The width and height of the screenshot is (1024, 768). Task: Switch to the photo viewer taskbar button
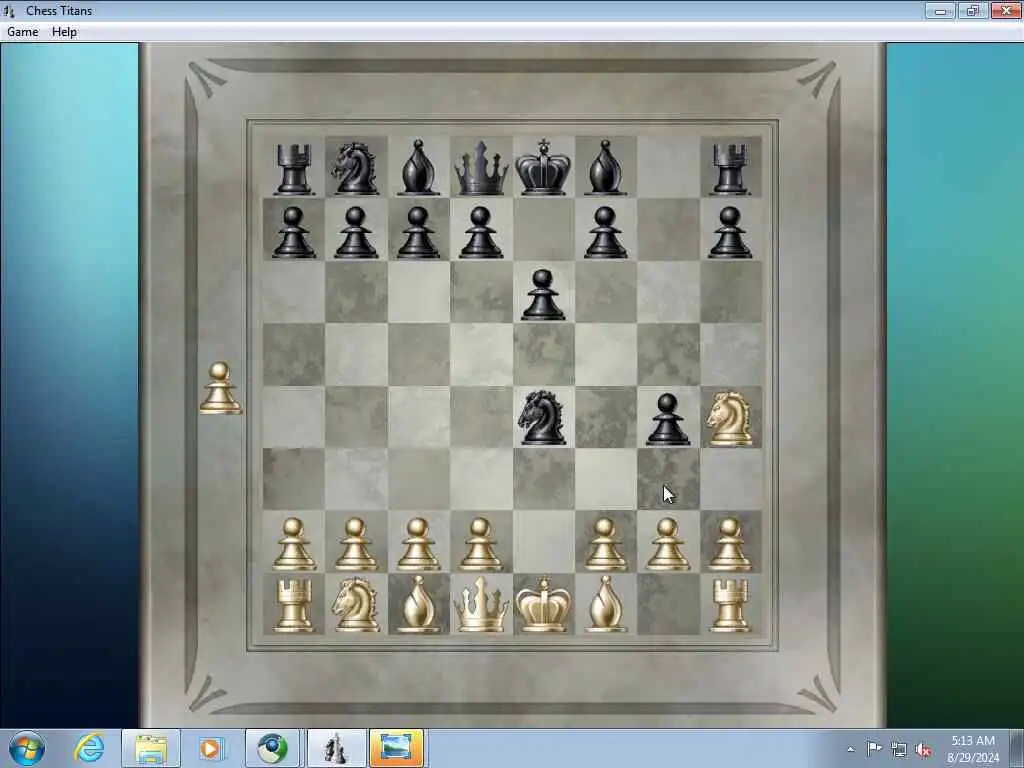397,748
